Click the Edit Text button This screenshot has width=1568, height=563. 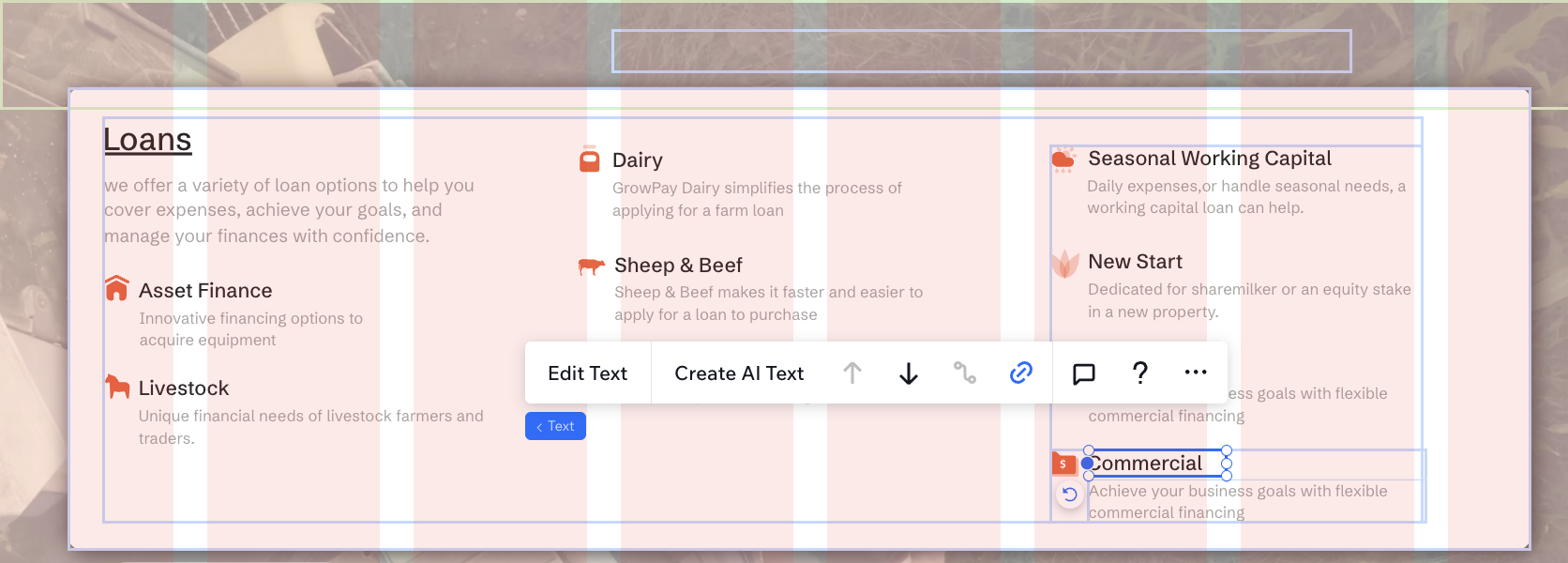pyautogui.click(x=587, y=373)
